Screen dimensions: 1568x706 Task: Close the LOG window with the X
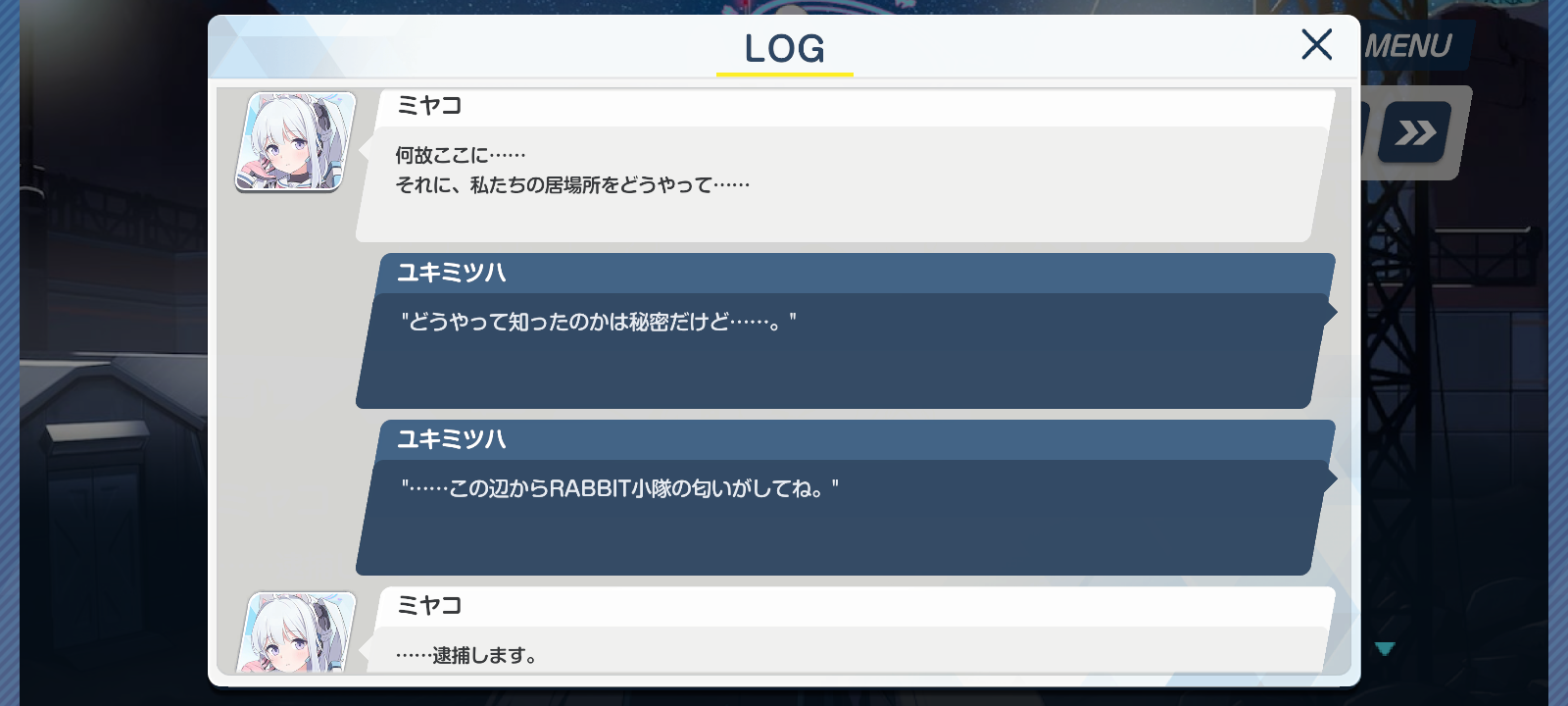pyautogui.click(x=1316, y=44)
